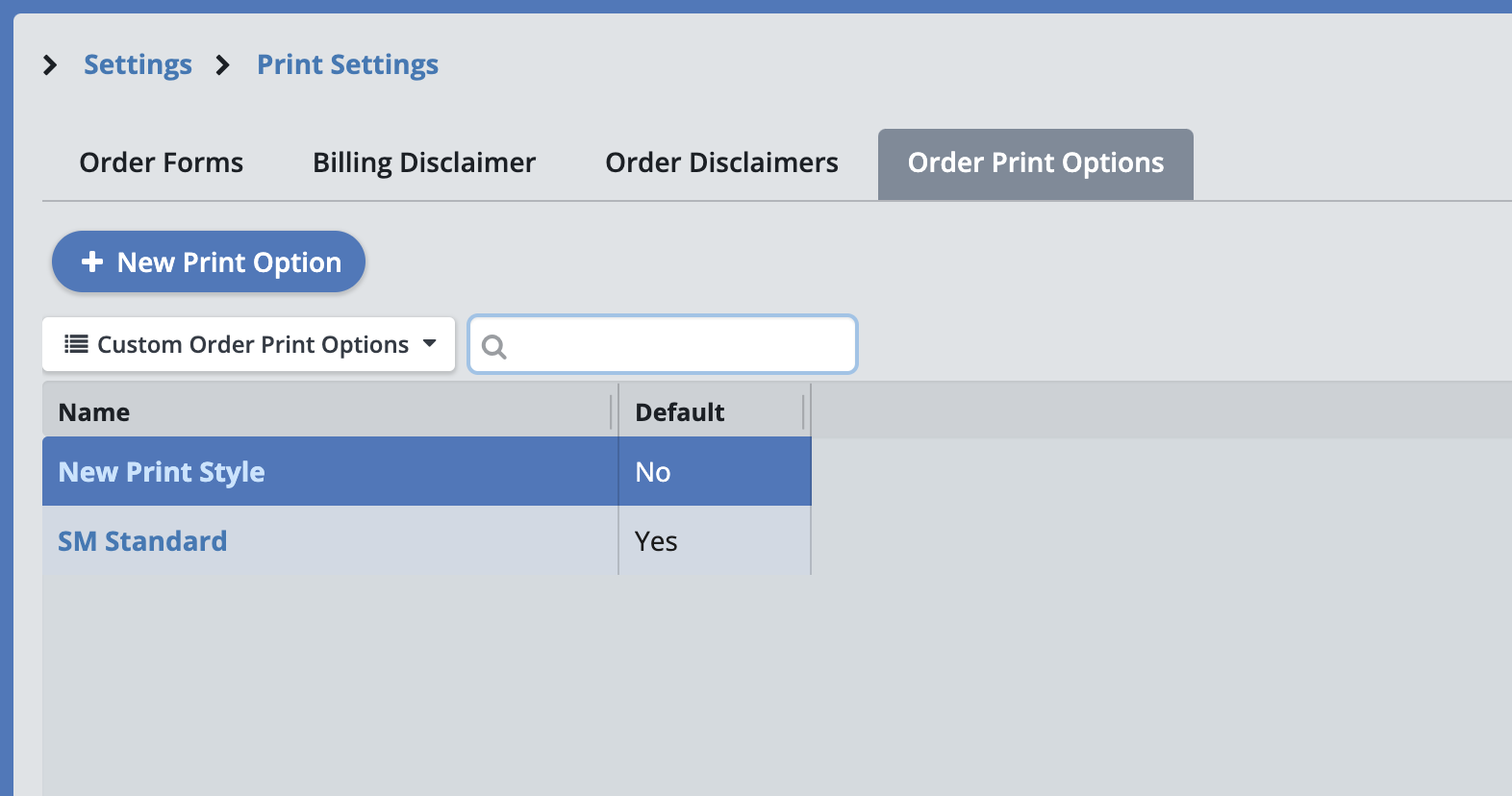Open the Billing Disclaimer tab
This screenshot has width=1512, height=796.
(x=424, y=163)
